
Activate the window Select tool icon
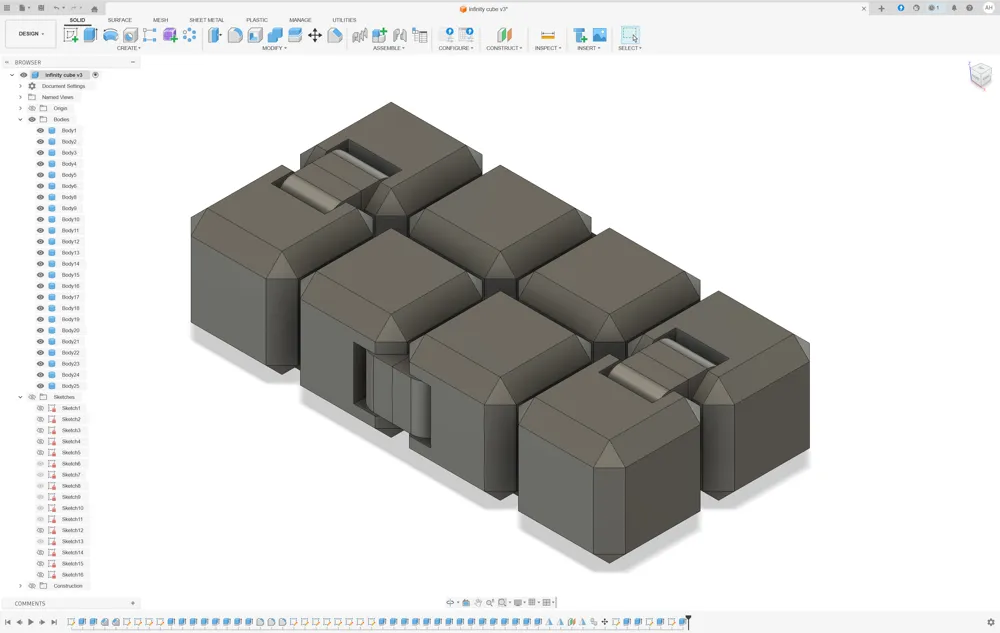click(629, 35)
